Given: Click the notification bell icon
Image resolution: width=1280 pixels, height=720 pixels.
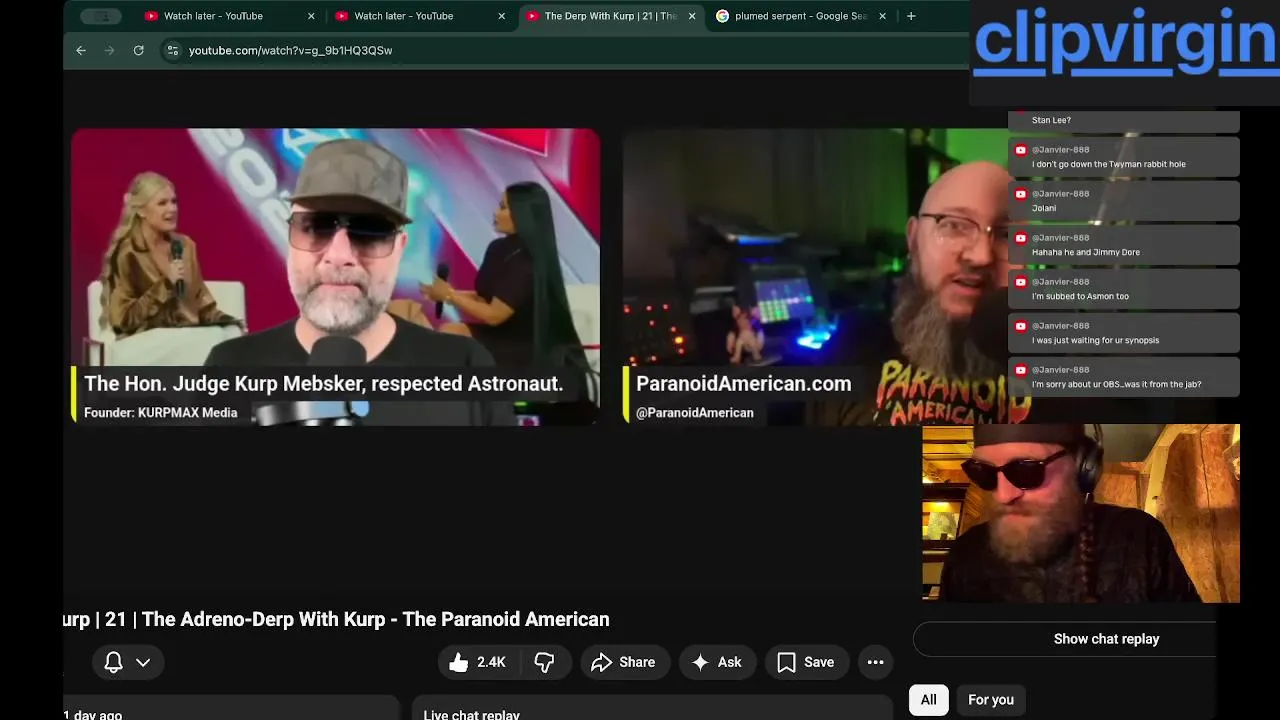Looking at the screenshot, I should click(x=114, y=662).
